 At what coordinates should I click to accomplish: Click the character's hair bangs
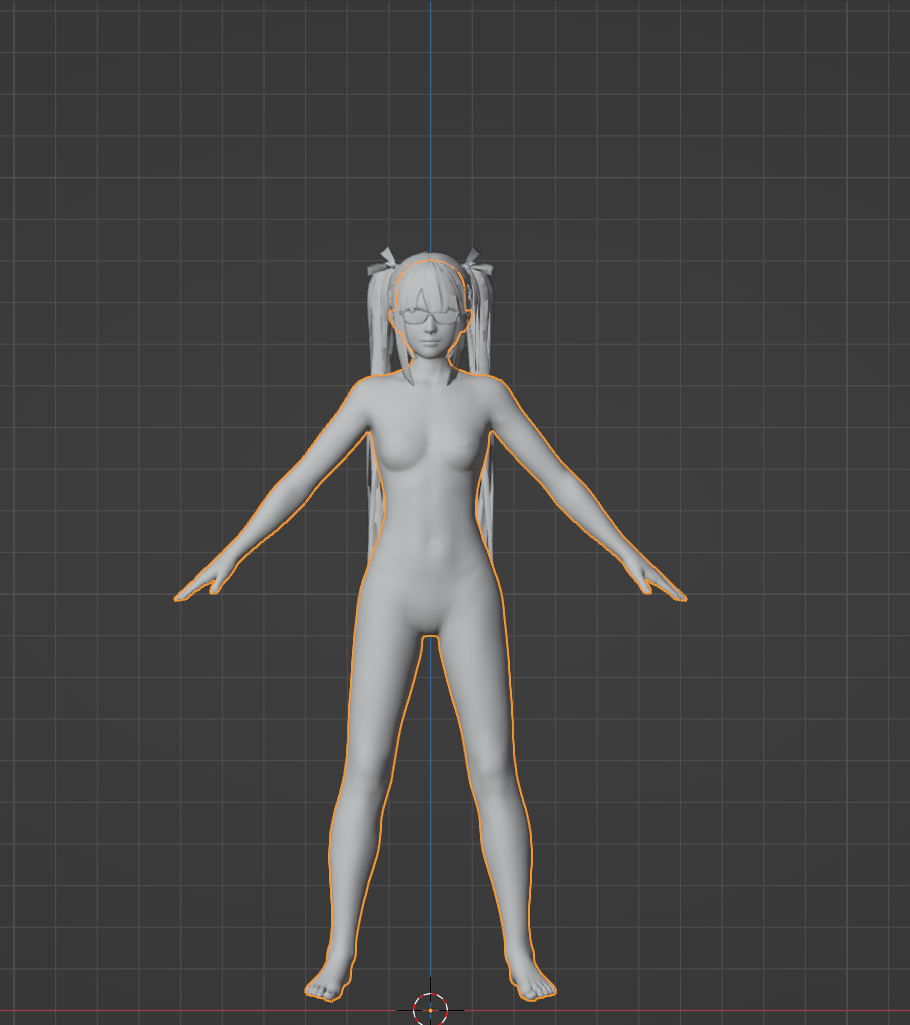[x=428, y=292]
